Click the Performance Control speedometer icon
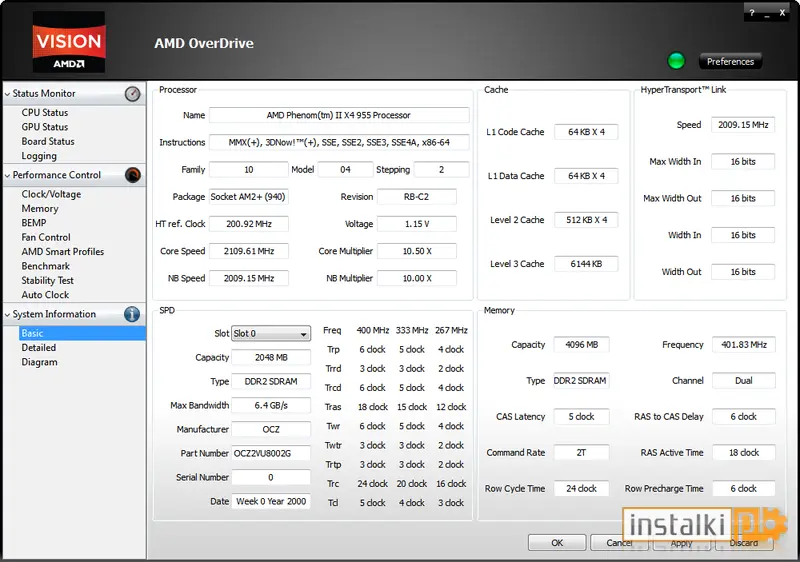The width and height of the screenshot is (800, 562). click(133, 175)
